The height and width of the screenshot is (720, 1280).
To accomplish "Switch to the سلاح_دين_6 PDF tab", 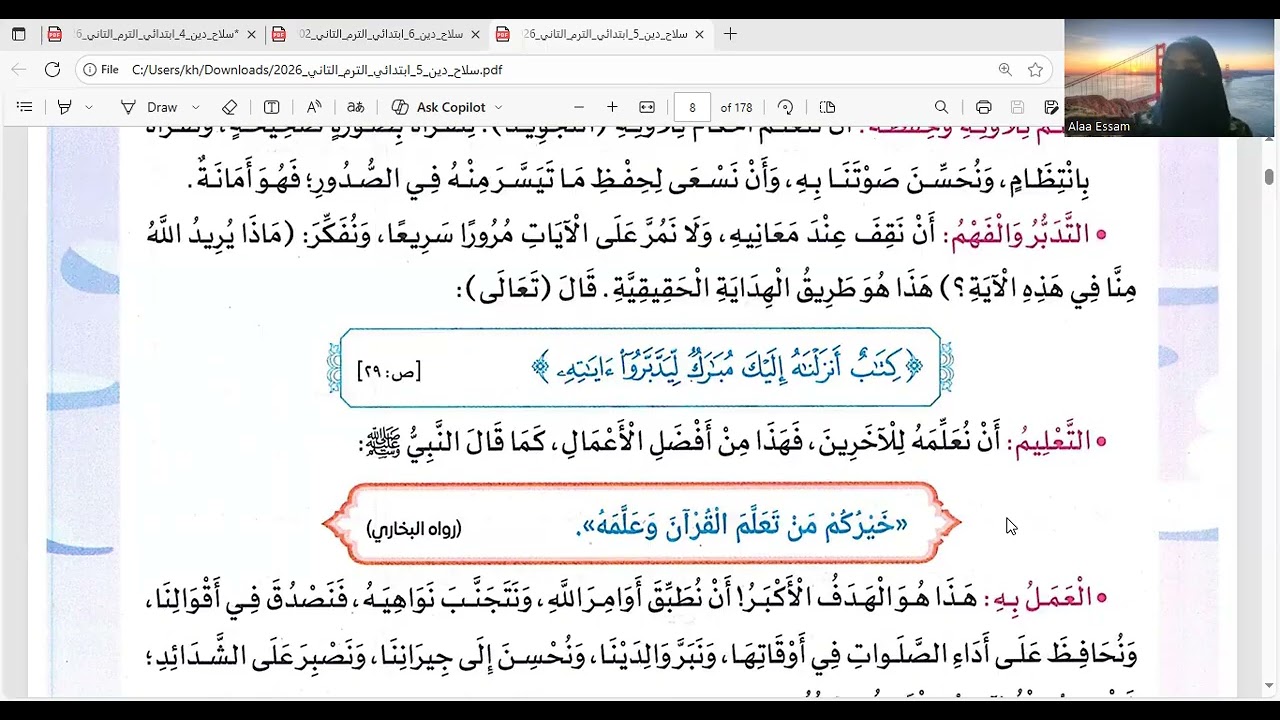I will pyautogui.click(x=375, y=34).
